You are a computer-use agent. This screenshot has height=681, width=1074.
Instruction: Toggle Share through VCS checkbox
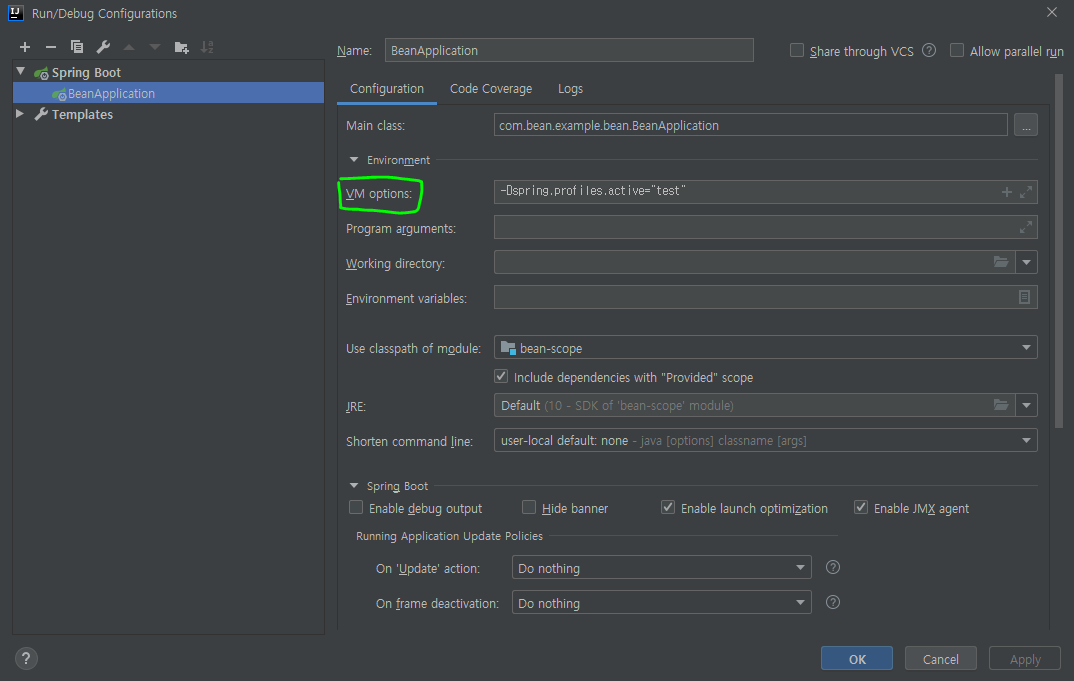[x=797, y=51]
